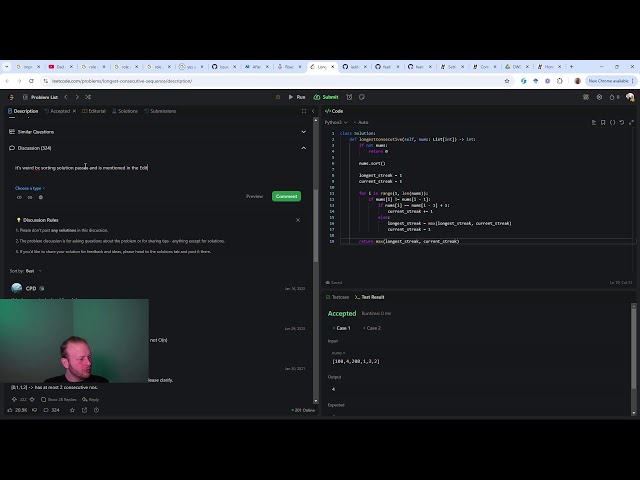This screenshot has width=640, height=480.
Task: Open the settings gear in top bar
Action: (x=599, y=97)
